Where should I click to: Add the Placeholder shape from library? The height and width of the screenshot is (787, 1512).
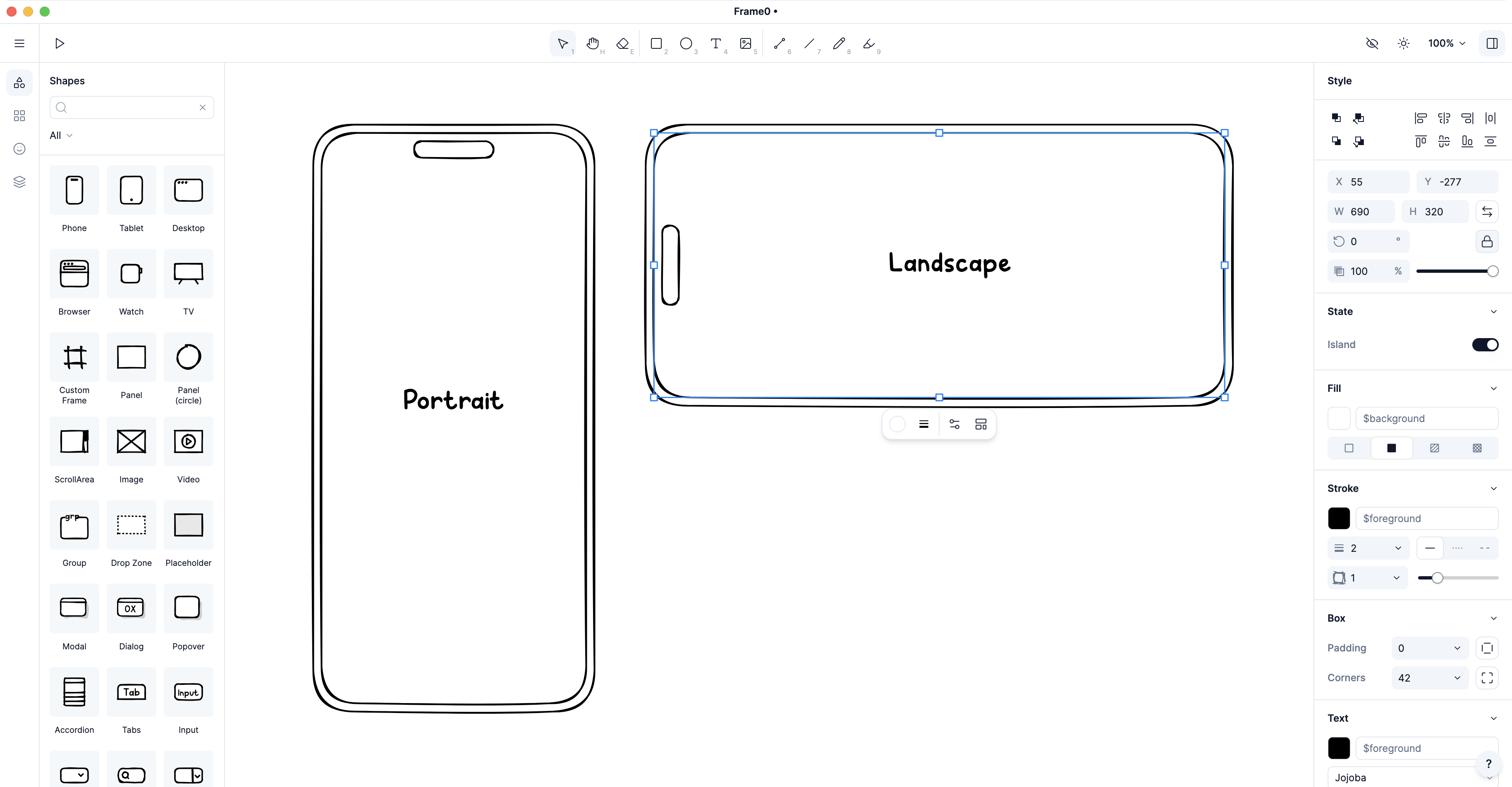[188, 525]
